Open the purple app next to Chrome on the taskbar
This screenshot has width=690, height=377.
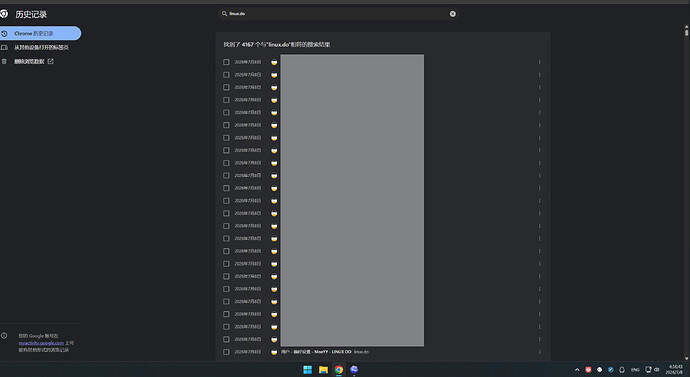[x=354, y=370]
